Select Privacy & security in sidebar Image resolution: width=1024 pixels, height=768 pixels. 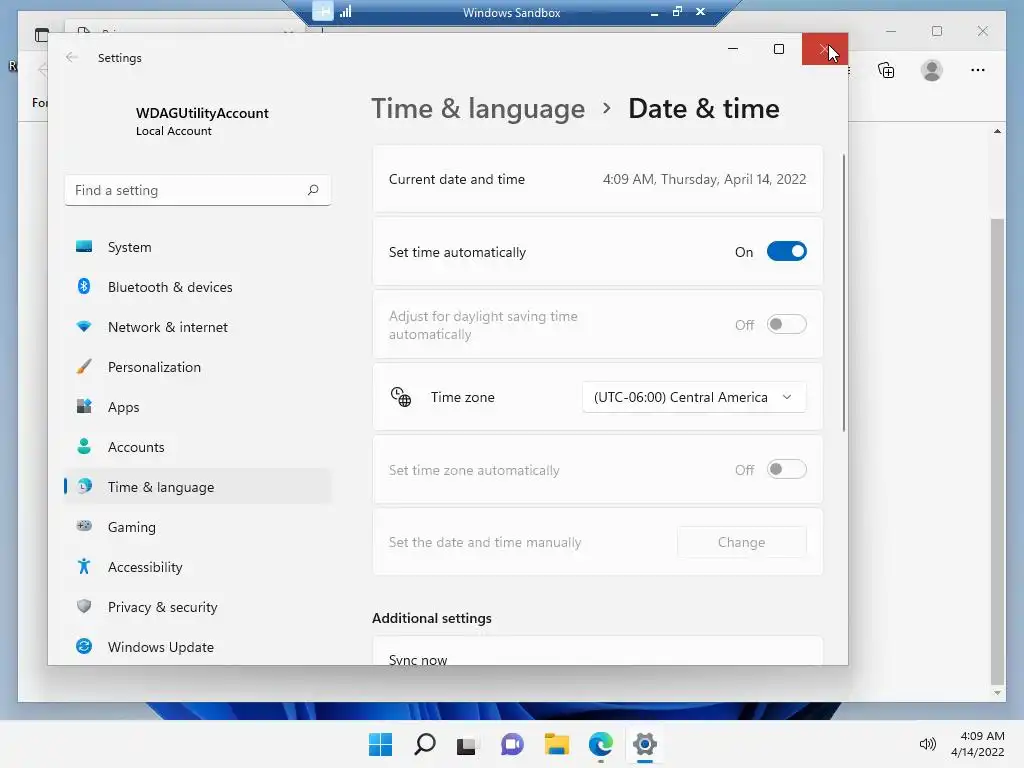pos(198,607)
